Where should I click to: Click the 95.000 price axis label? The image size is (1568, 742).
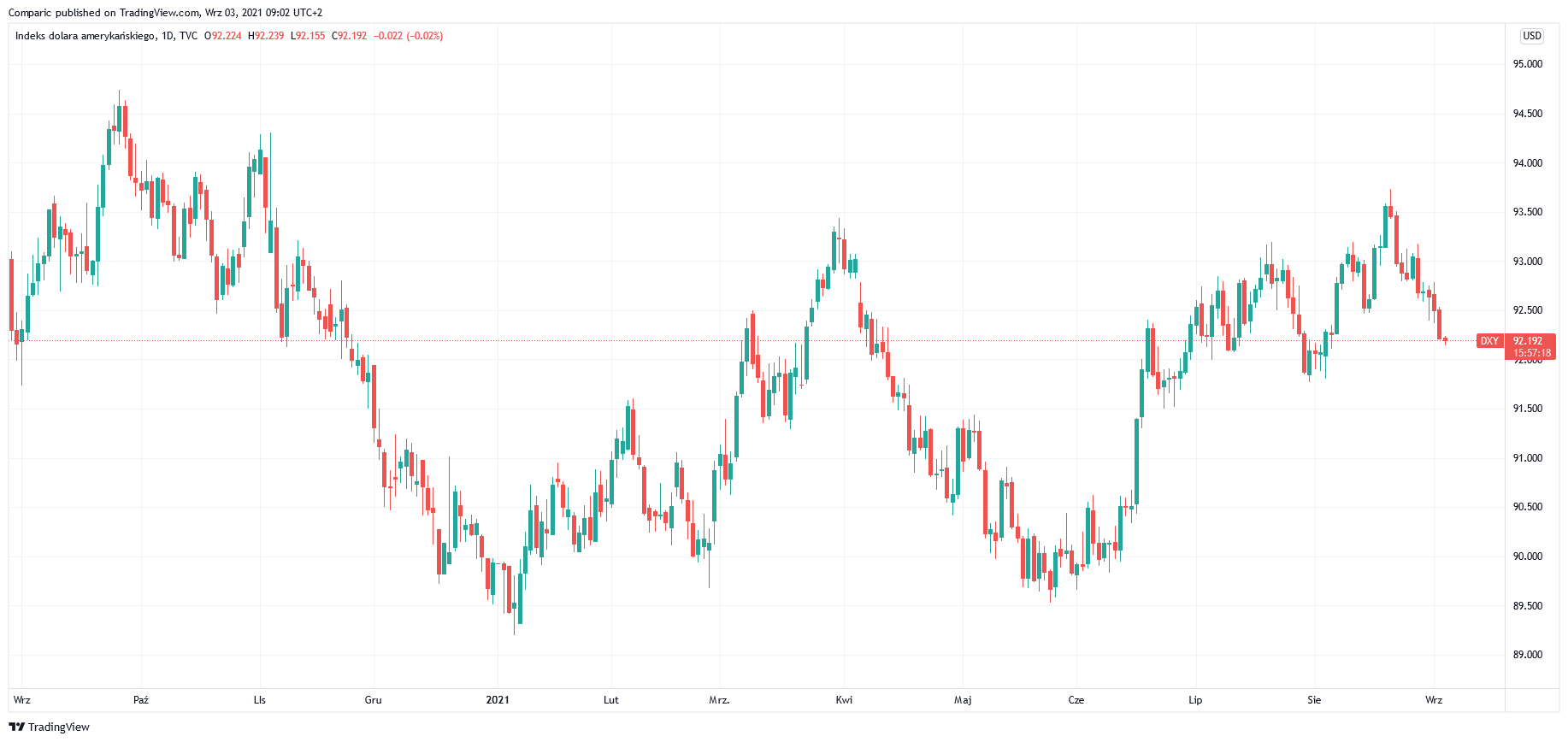(x=1528, y=64)
